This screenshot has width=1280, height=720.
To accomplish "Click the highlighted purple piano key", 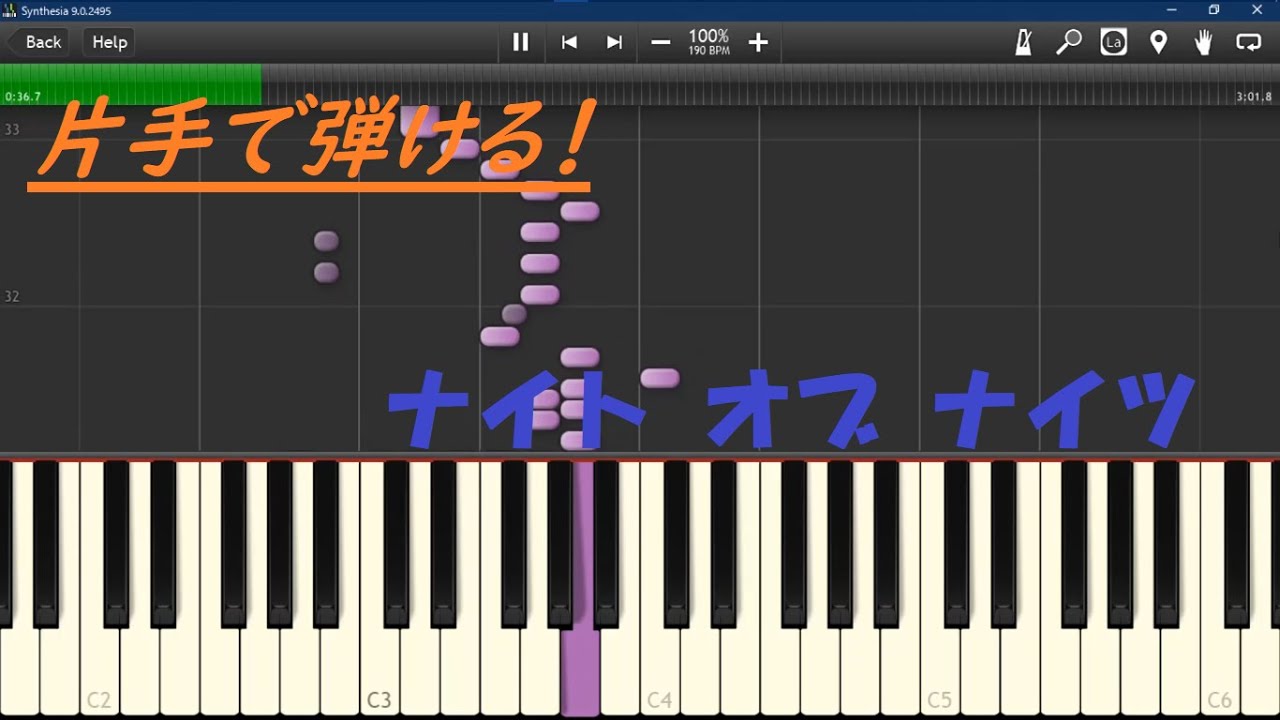I will [x=580, y=670].
